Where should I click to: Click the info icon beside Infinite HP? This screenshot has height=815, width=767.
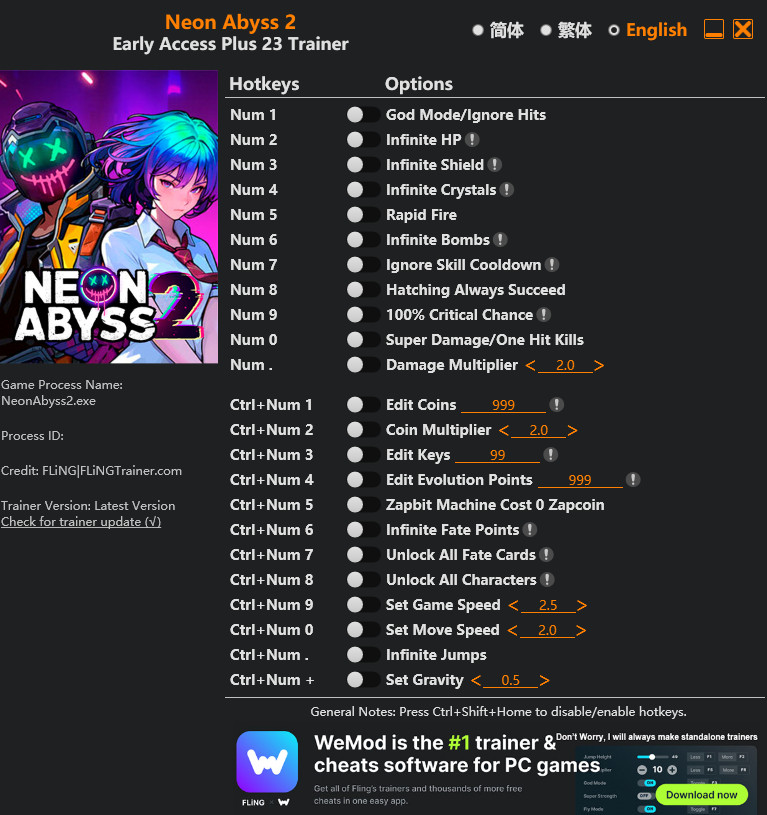click(x=472, y=140)
